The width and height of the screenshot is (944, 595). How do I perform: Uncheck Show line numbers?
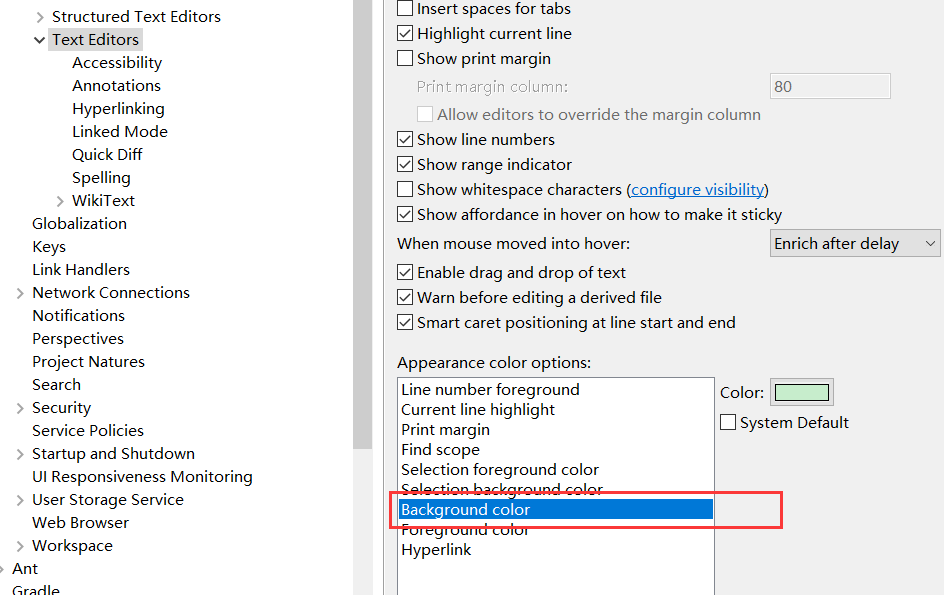point(405,139)
